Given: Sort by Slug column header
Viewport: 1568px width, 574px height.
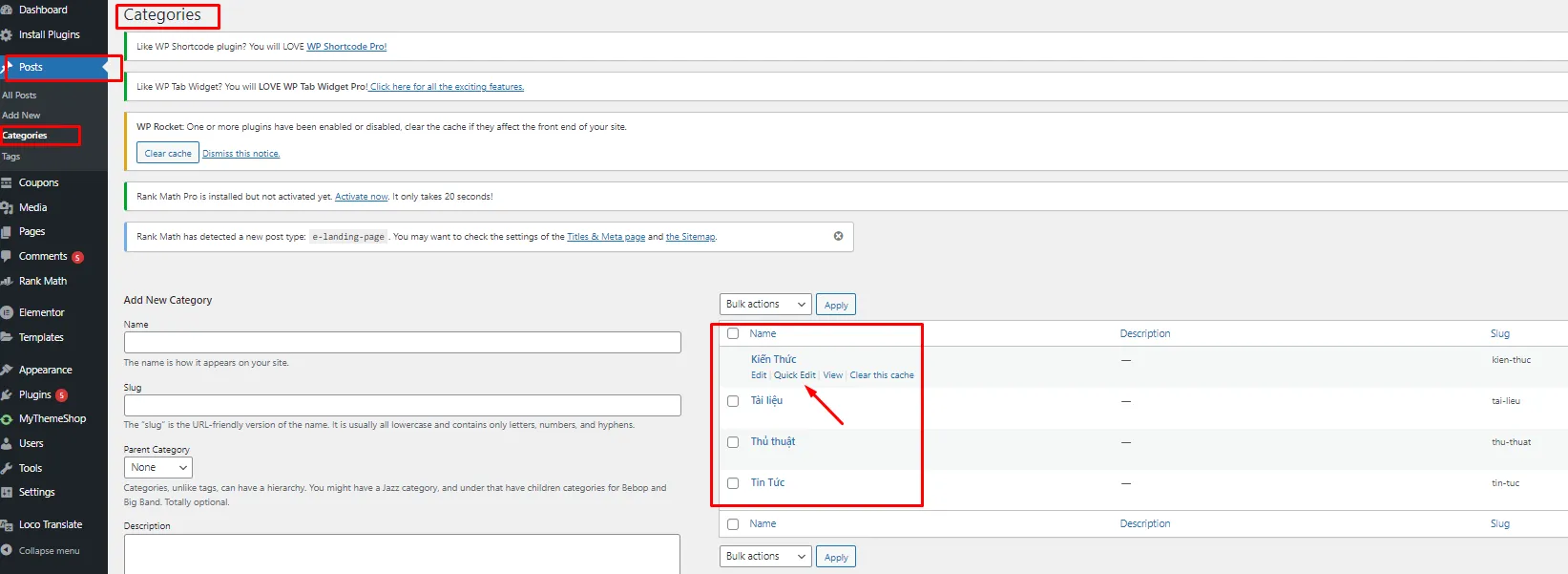Looking at the screenshot, I should [x=1500, y=333].
